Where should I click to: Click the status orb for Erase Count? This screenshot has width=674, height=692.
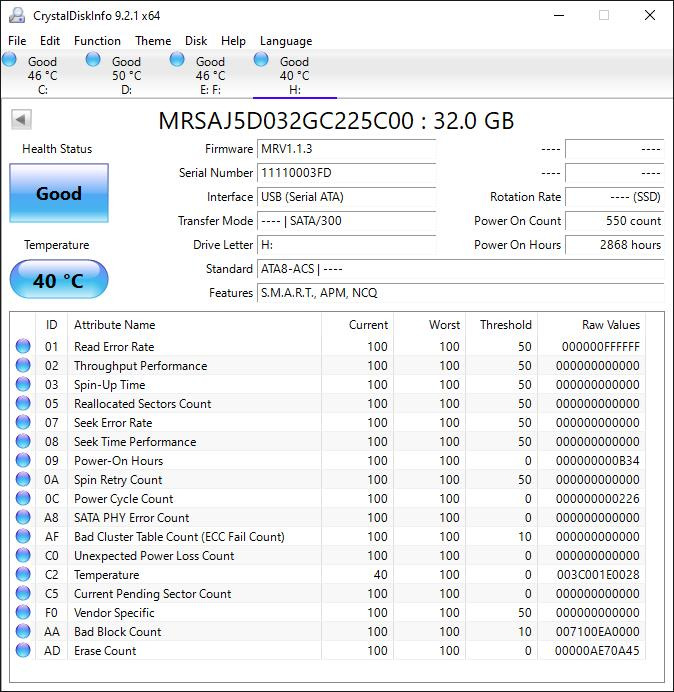[x=23, y=650]
